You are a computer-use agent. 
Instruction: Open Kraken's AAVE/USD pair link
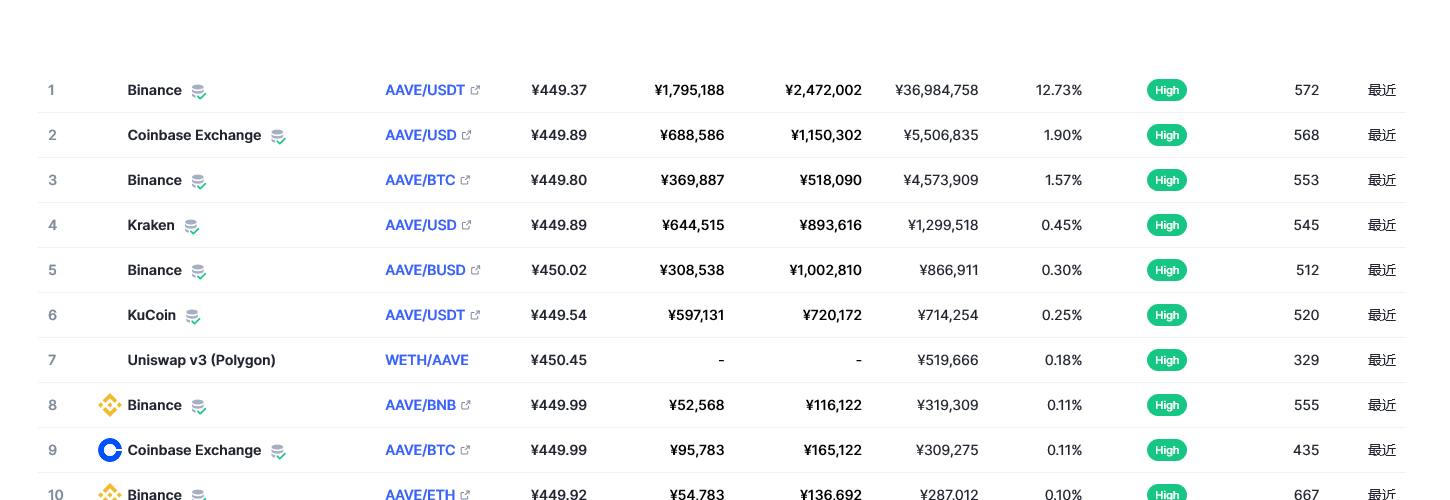pos(421,225)
